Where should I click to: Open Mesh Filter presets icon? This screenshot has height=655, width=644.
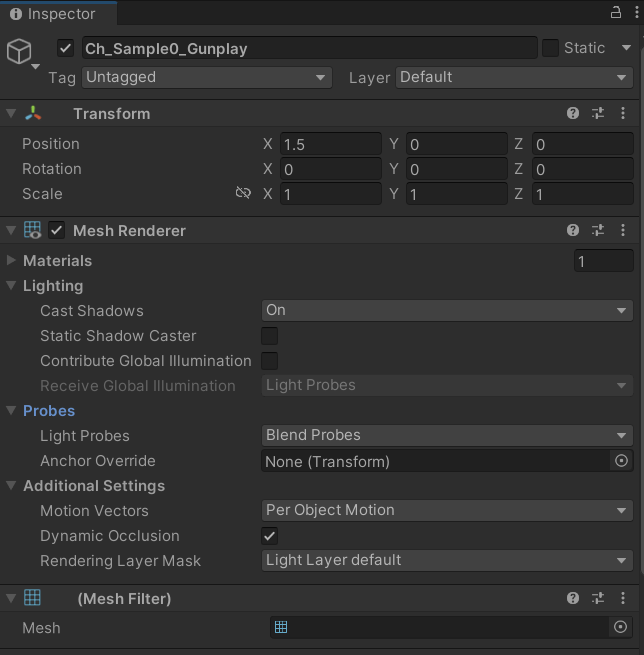pos(598,598)
